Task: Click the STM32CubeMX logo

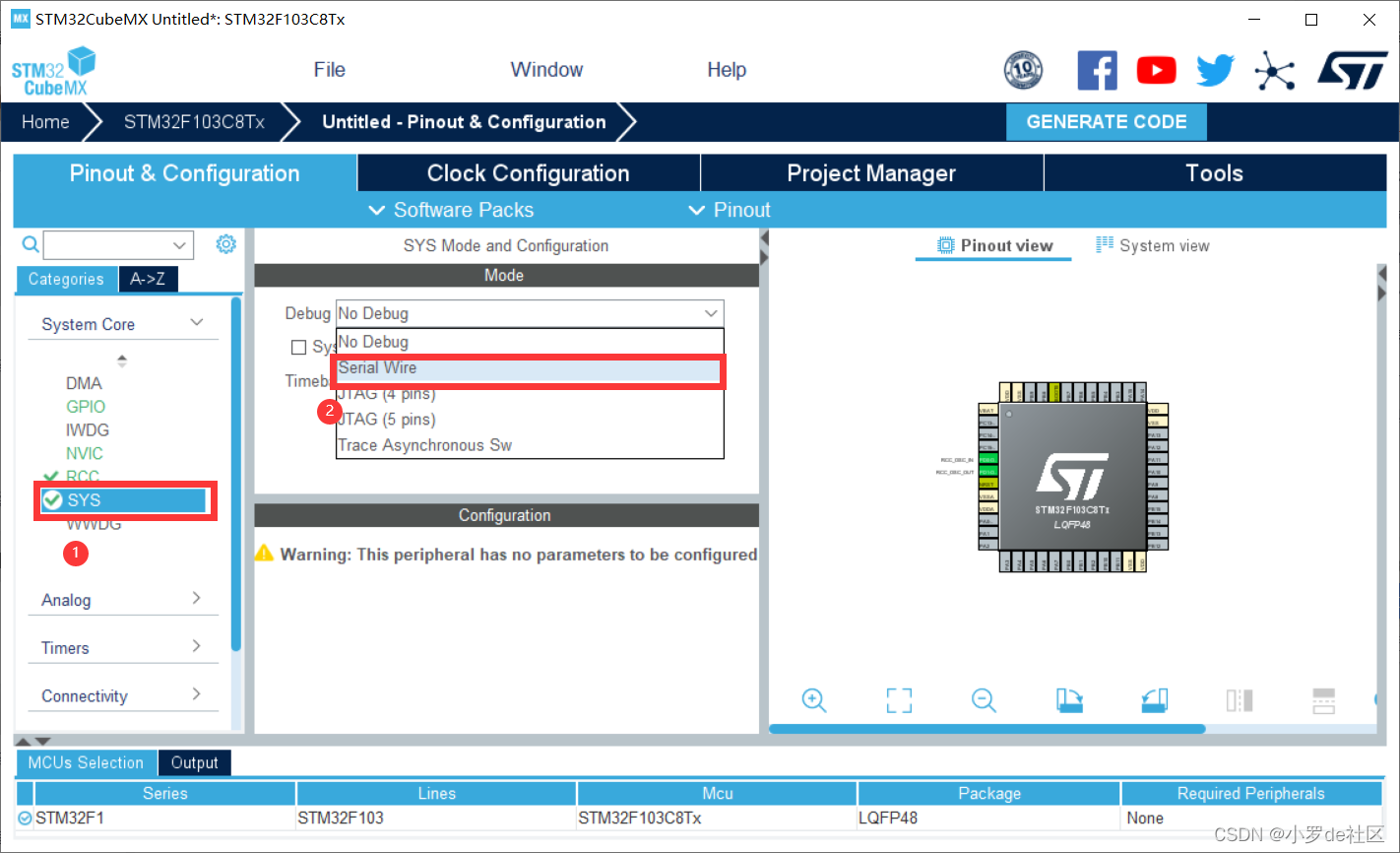Action: (53, 71)
